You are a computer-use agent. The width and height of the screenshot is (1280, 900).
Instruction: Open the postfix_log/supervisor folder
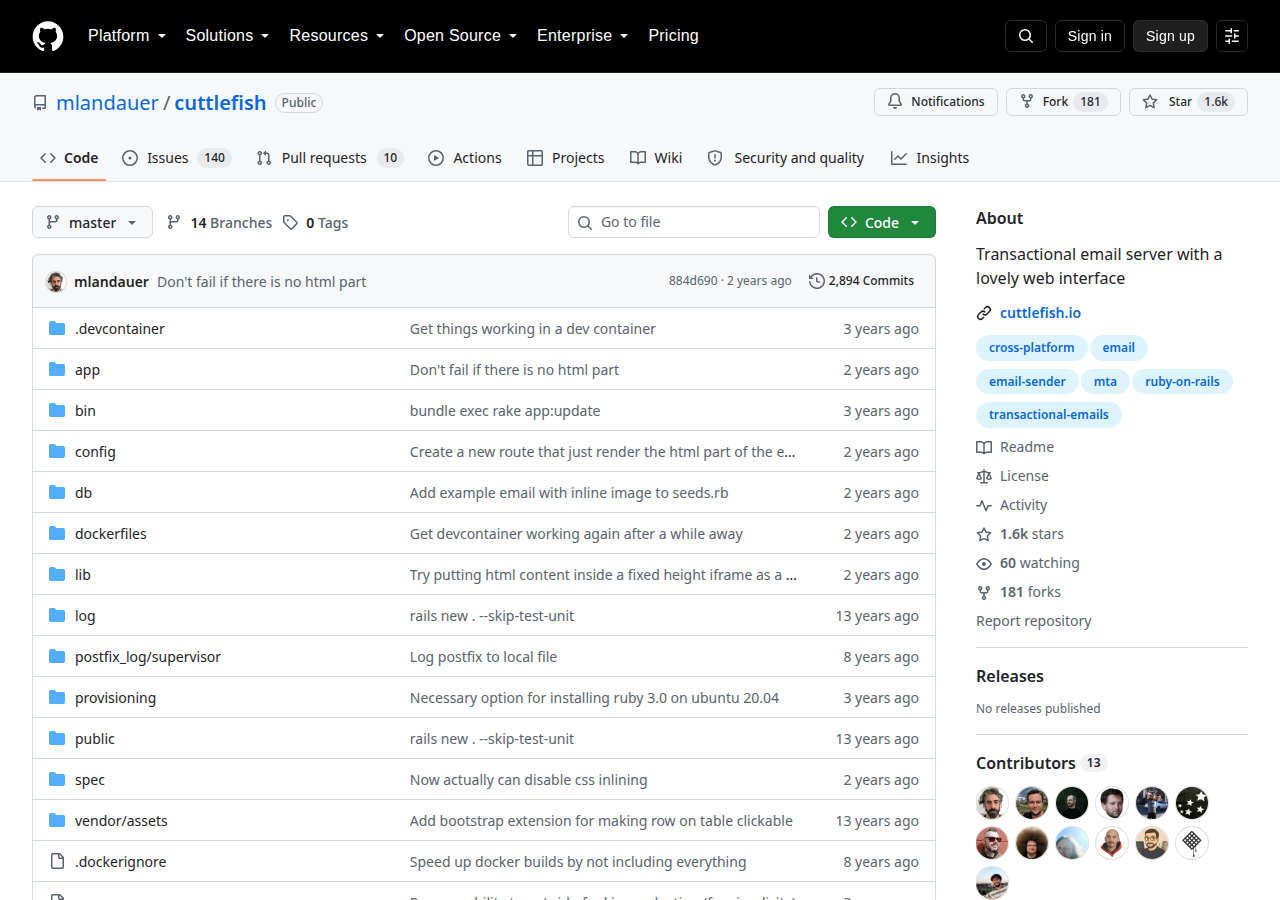point(148,657)
